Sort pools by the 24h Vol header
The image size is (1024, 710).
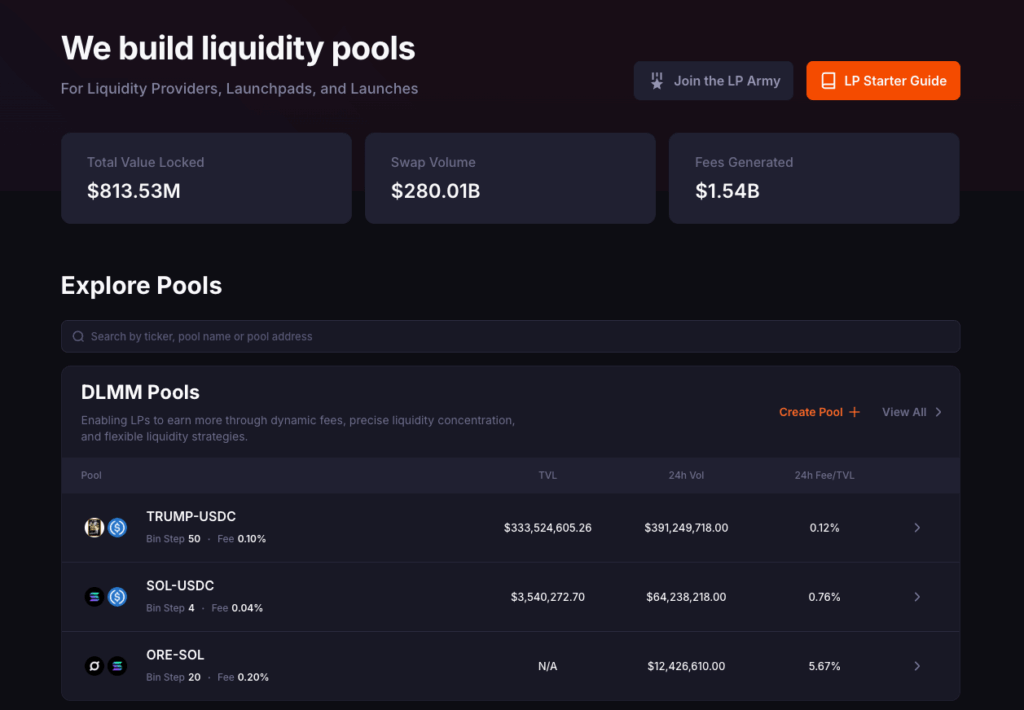coord(686,475)
